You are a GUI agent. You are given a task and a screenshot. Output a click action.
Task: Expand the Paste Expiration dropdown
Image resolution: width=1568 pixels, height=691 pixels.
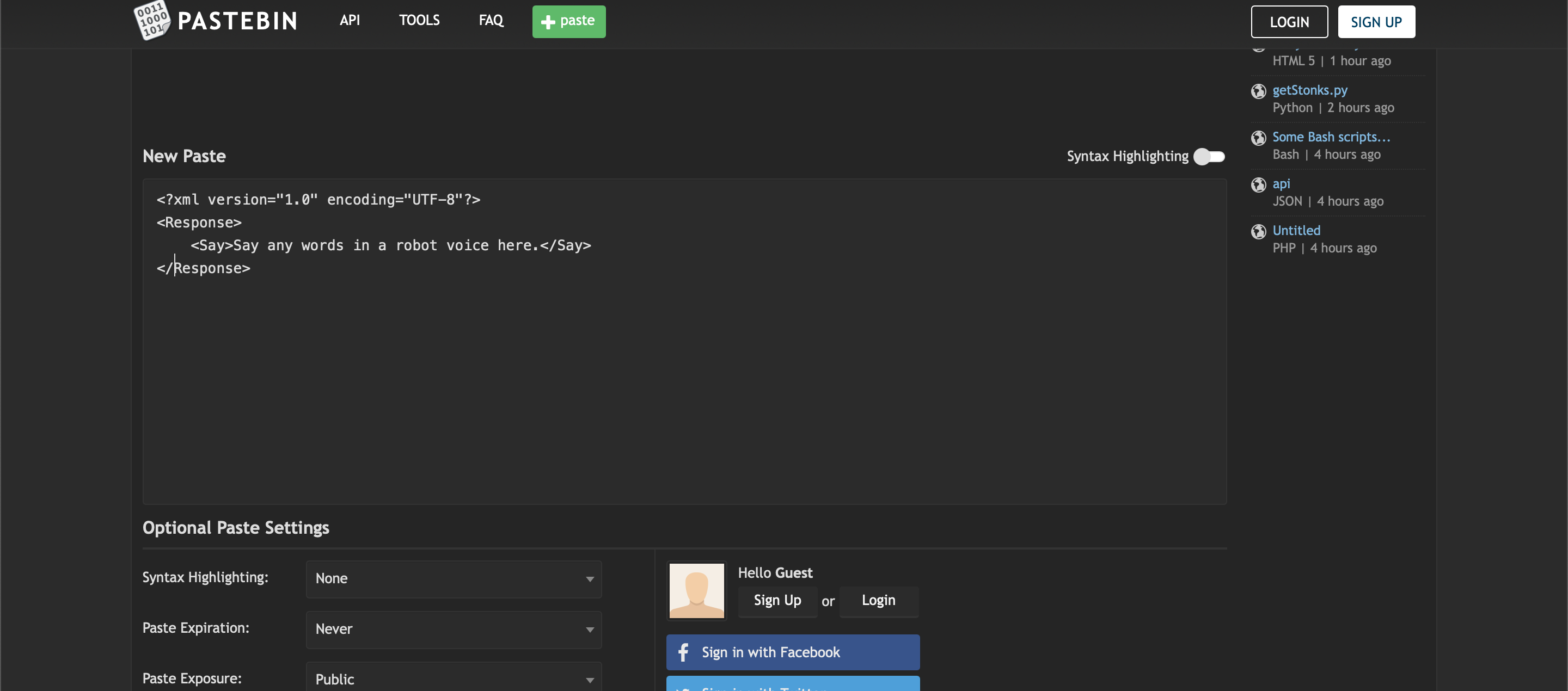(x=454, y=629)
